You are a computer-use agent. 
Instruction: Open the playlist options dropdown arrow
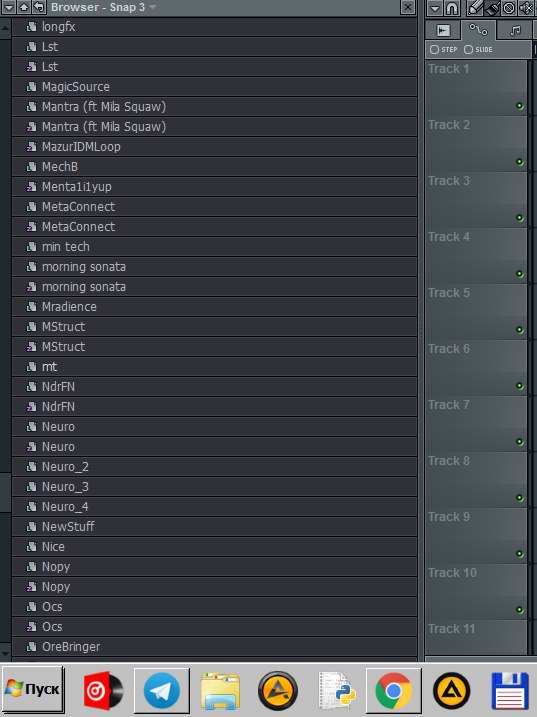(434, 8)
